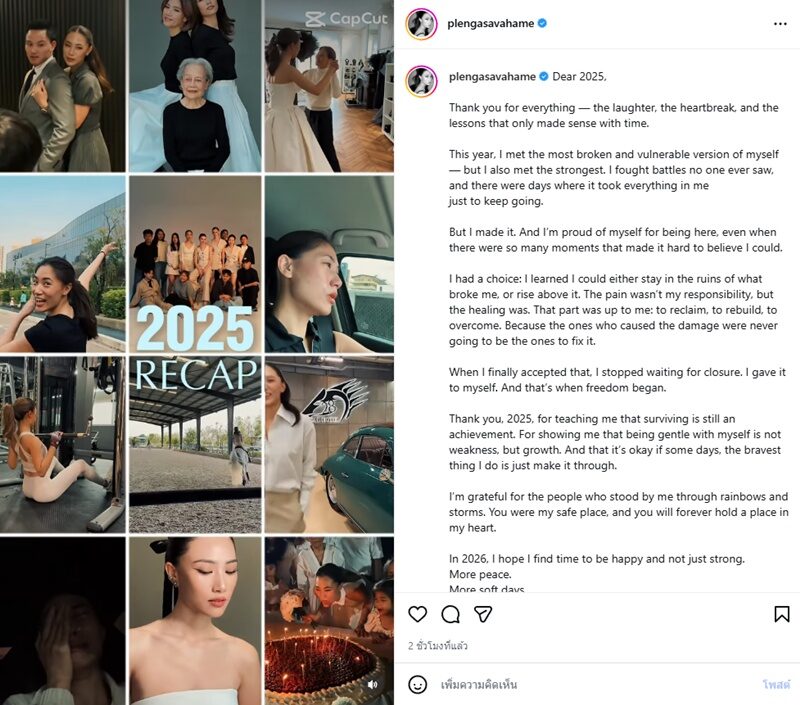
Task: Save post with the bookmark icon
Action: point(782,614)
